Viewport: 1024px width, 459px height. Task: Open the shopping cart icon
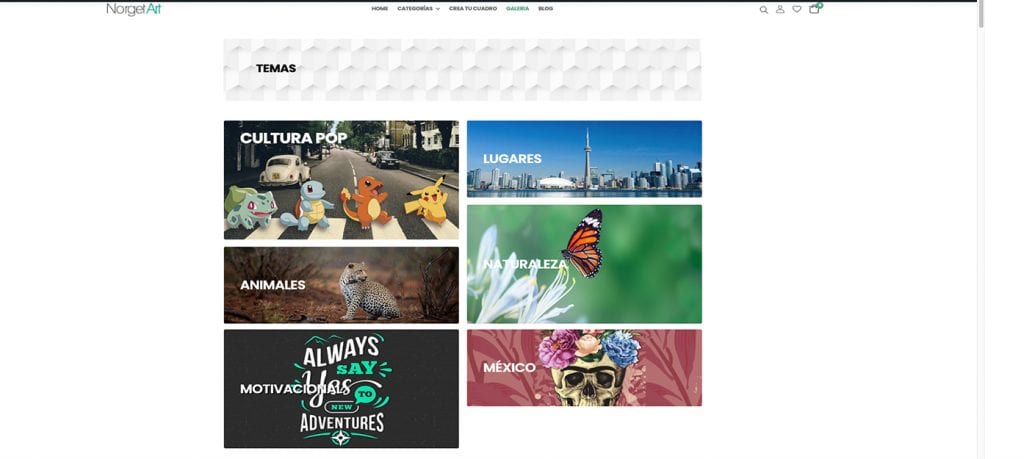click(x=814, y=8)
